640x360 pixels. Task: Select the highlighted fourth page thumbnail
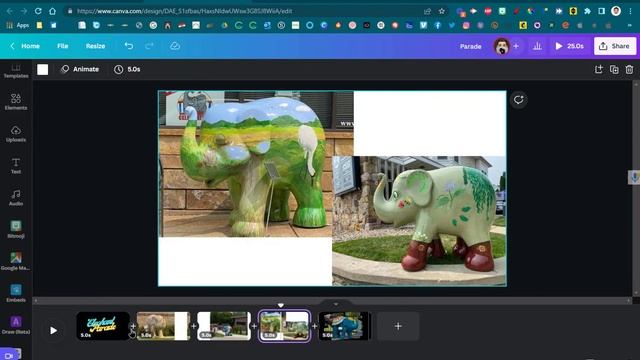pos(284,326)
